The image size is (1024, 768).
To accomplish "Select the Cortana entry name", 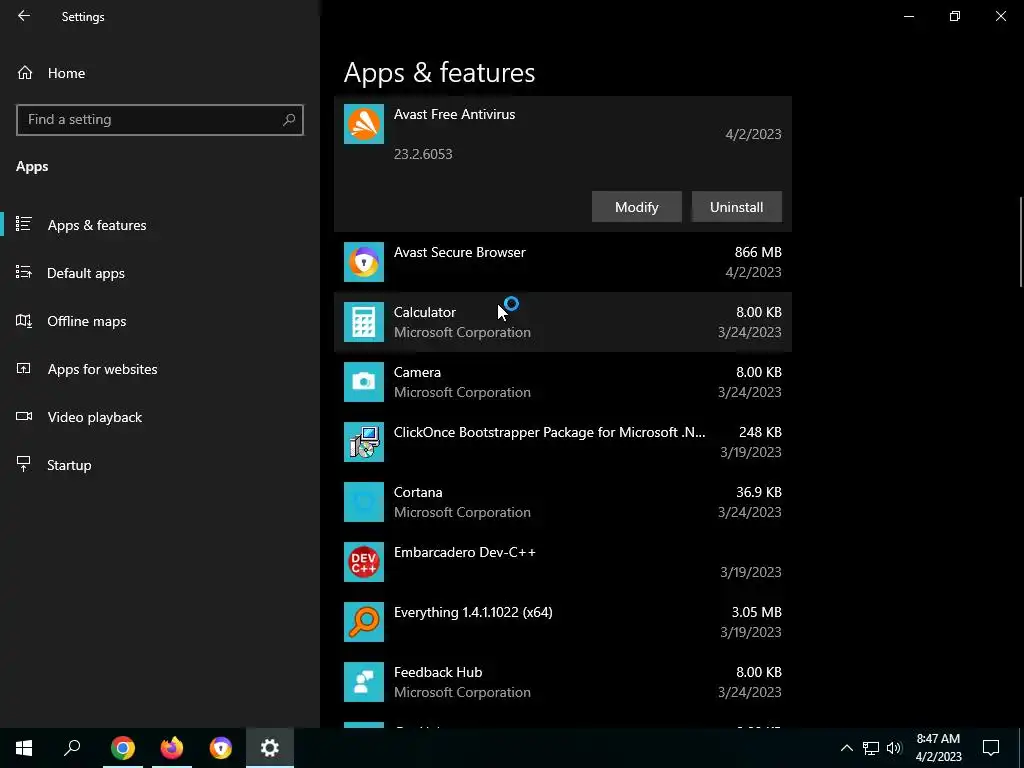I will (x=417, y=492).
